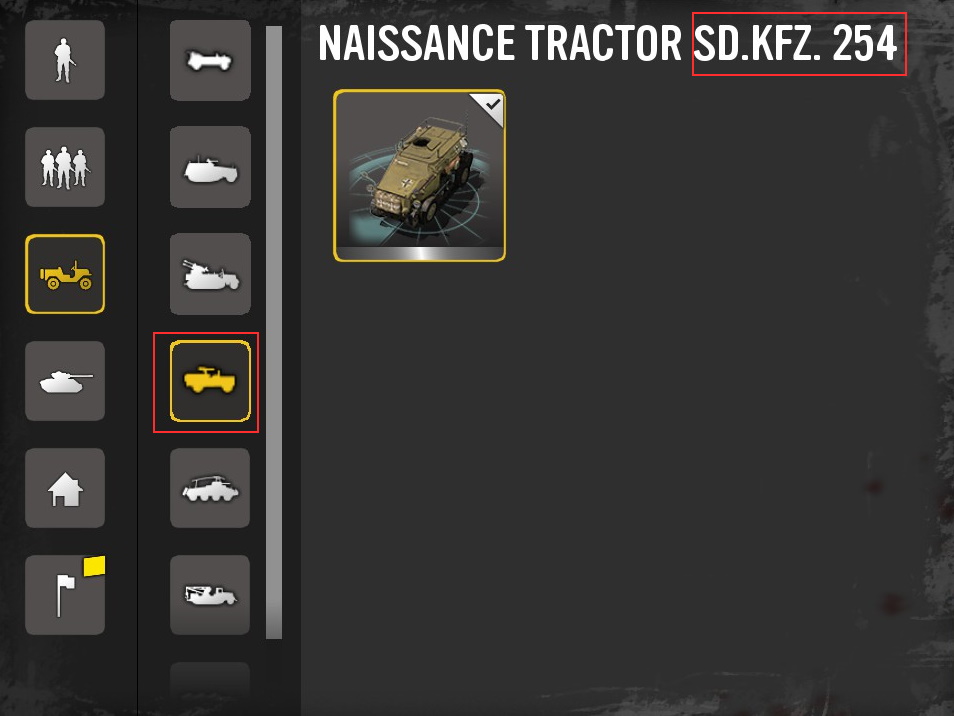The height and width of the screenshot is (716, 954).
Task: Select the single infantry soldier category
Action: [65, 60]
